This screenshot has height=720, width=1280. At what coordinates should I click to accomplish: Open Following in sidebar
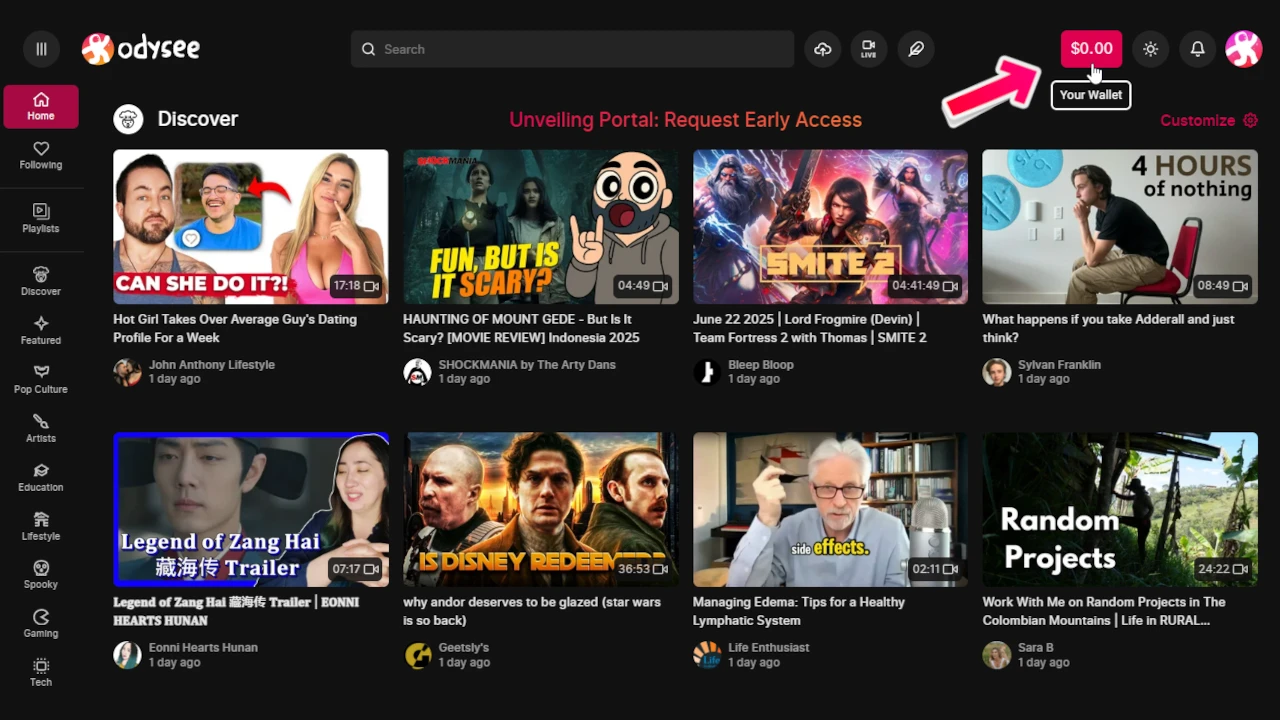[x=41, y=156]
